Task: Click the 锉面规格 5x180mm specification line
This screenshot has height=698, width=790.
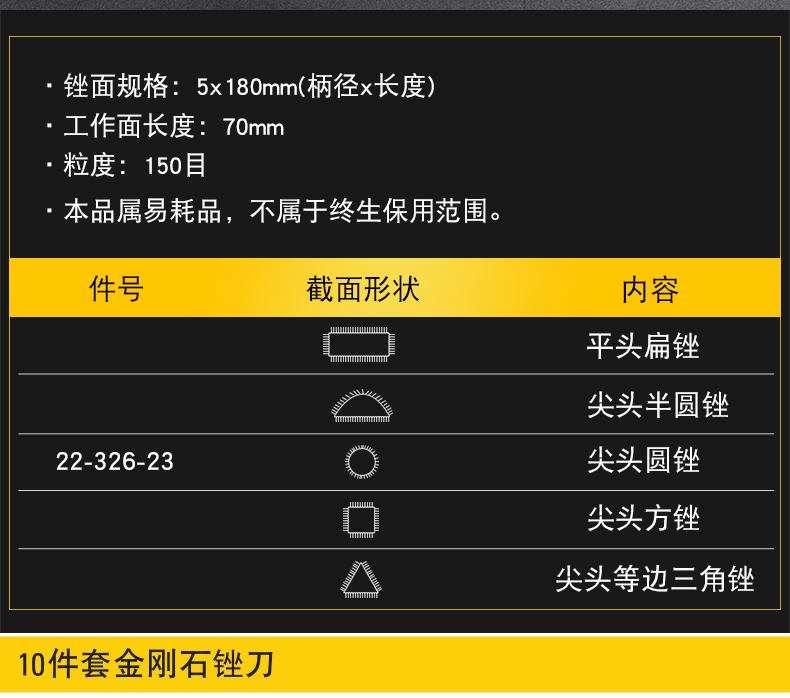Action: coord(241,86)
